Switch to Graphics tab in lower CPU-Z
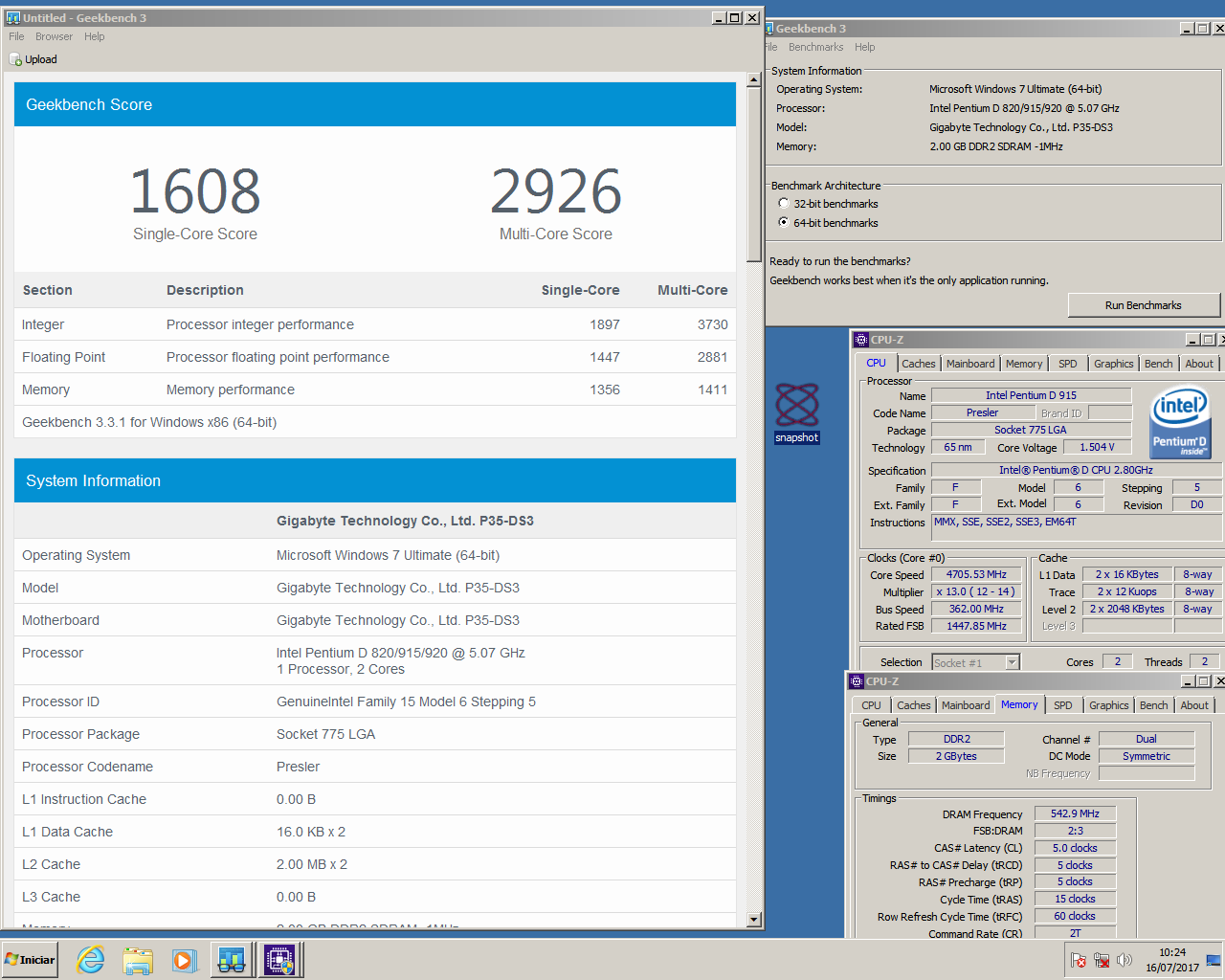Image resolution: width=1225 pixels, height=980 pixels. [1109, 705]
